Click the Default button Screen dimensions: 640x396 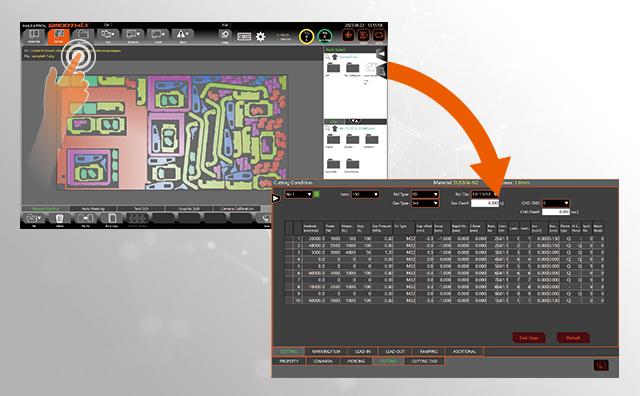point(573,338)
